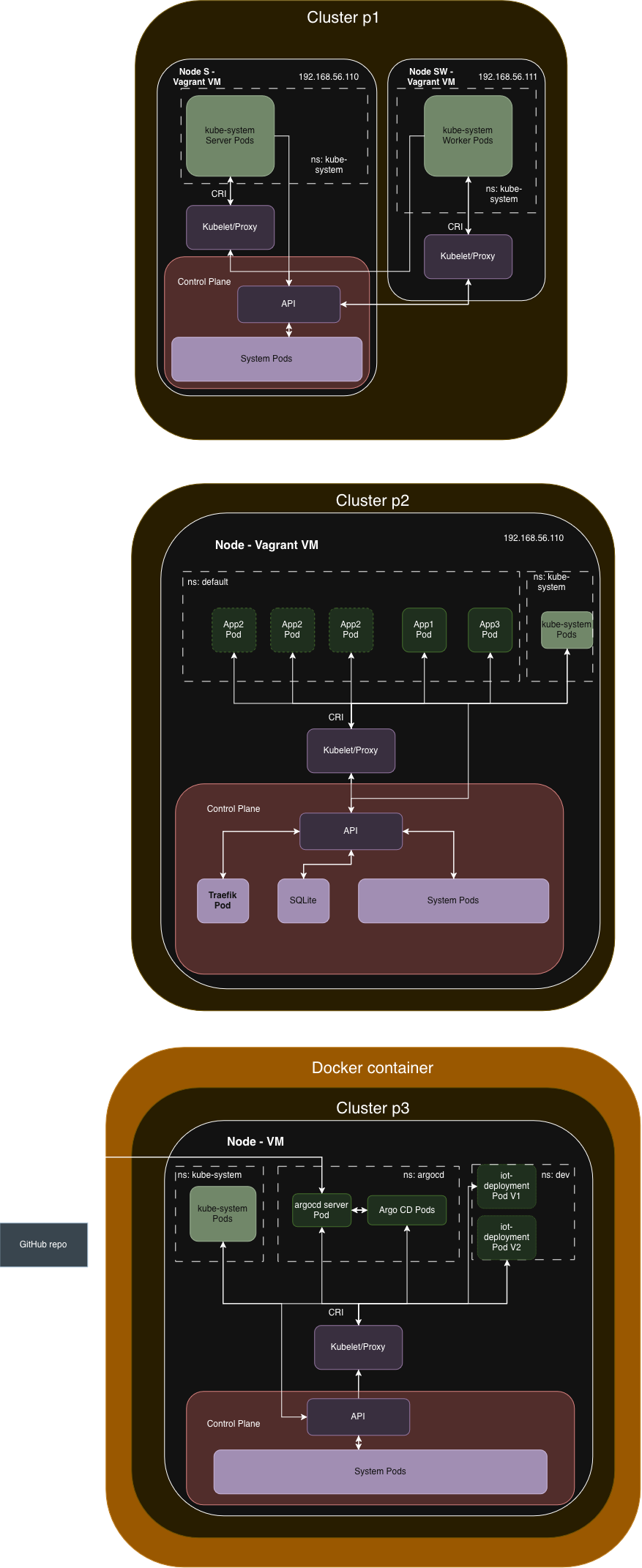Click Kubelet/Proxy box in Node S

tap(231, 227)
